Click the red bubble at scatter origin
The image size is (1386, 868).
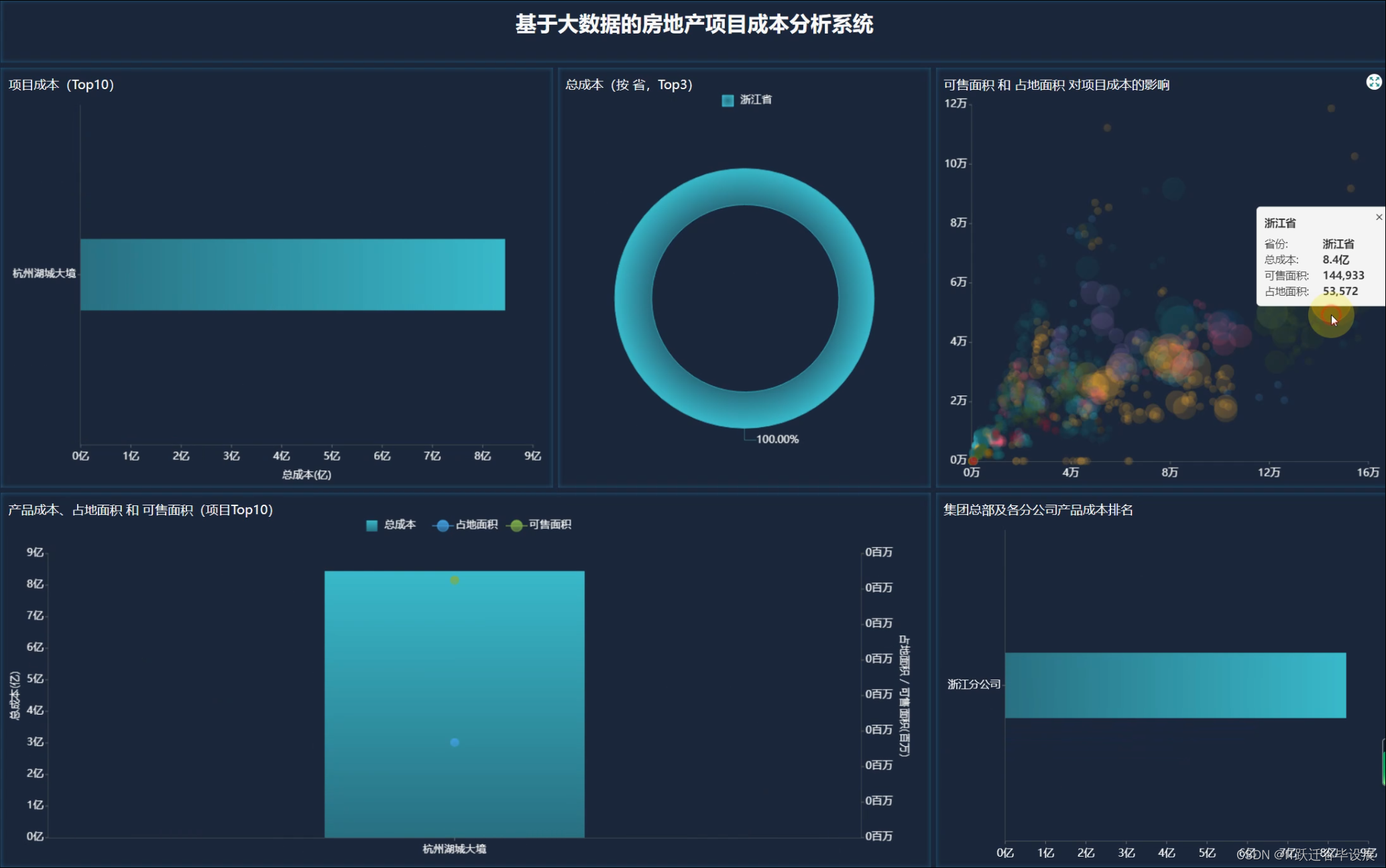[x=973, y=460]
